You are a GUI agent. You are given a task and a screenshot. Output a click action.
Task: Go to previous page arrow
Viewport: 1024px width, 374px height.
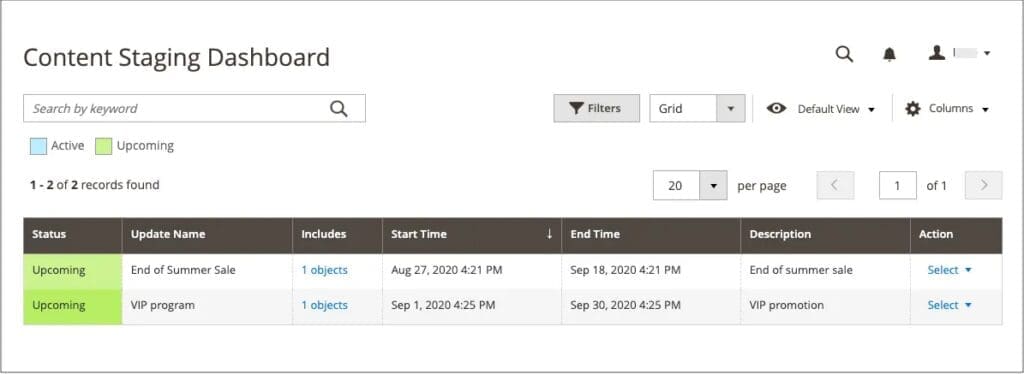tap(835, 185)
